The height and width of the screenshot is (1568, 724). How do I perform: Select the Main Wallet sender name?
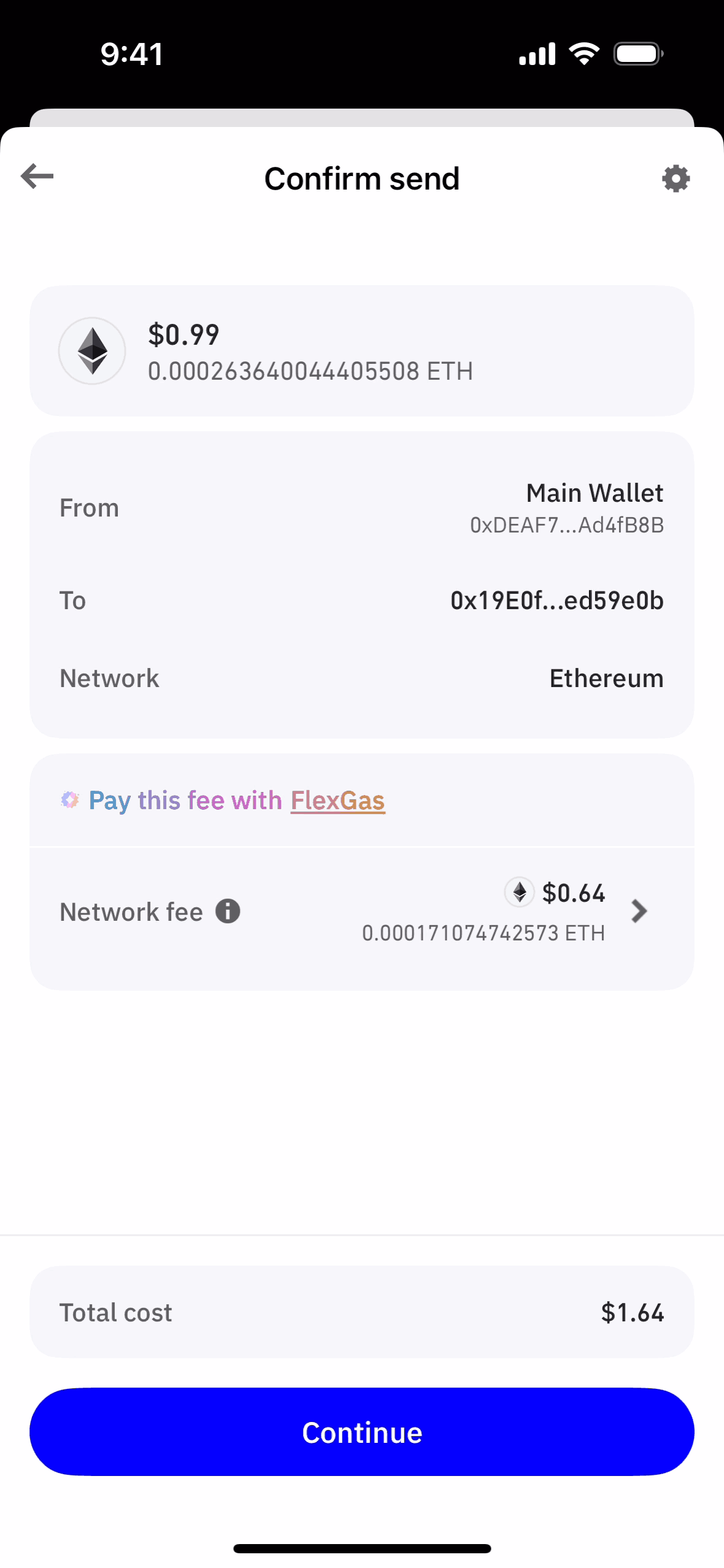pyautogui.click(x=595, y=493)
